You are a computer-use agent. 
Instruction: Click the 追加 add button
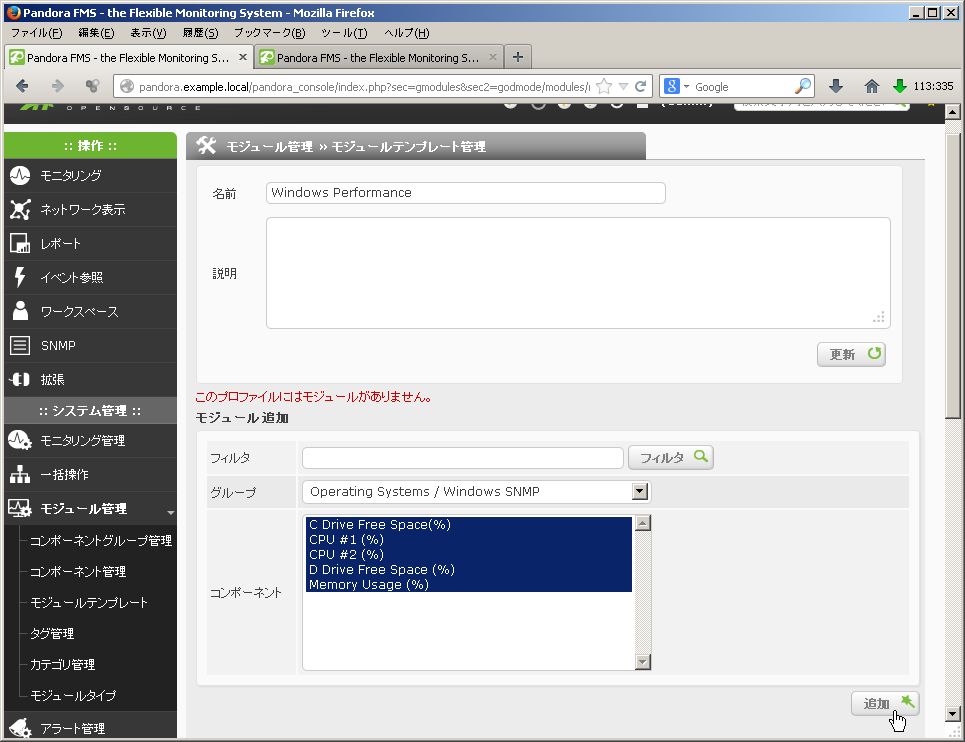pyautogui.click(x=884, y=703)
